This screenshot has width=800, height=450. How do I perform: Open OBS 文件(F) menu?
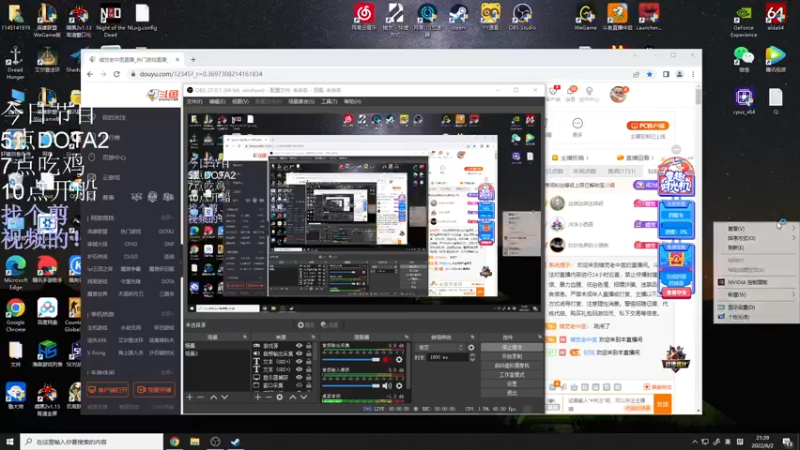click(194, 102)
